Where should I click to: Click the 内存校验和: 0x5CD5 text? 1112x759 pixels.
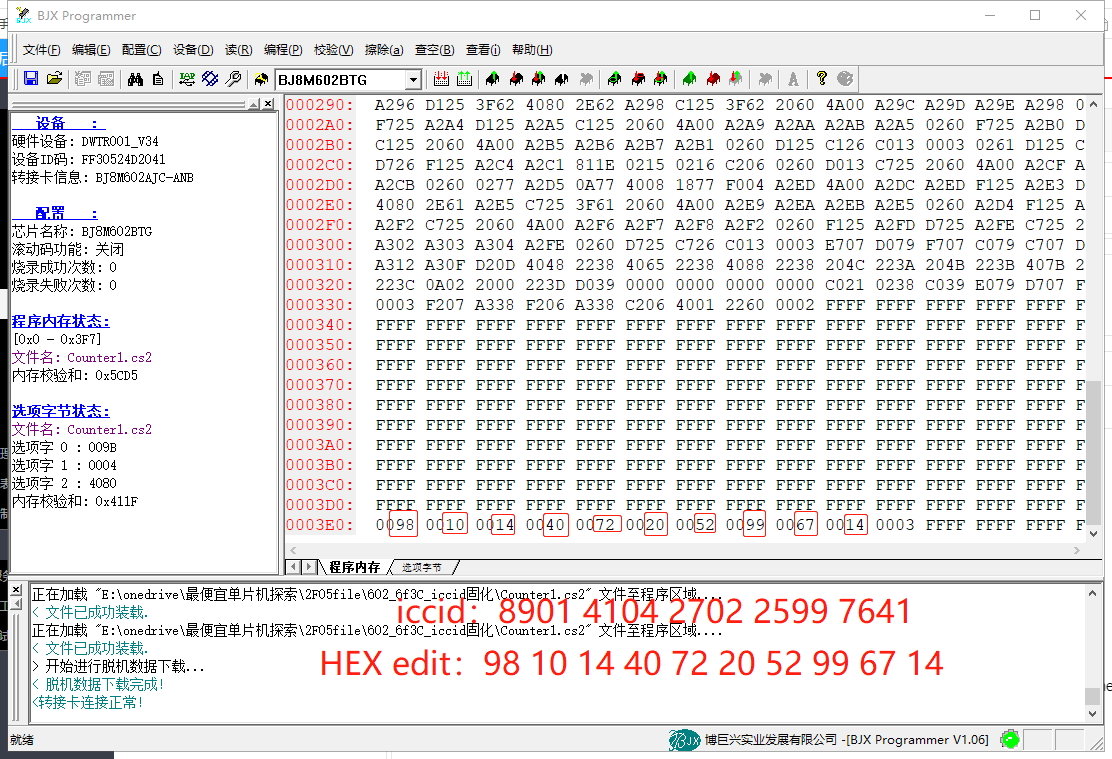point(75,375)
